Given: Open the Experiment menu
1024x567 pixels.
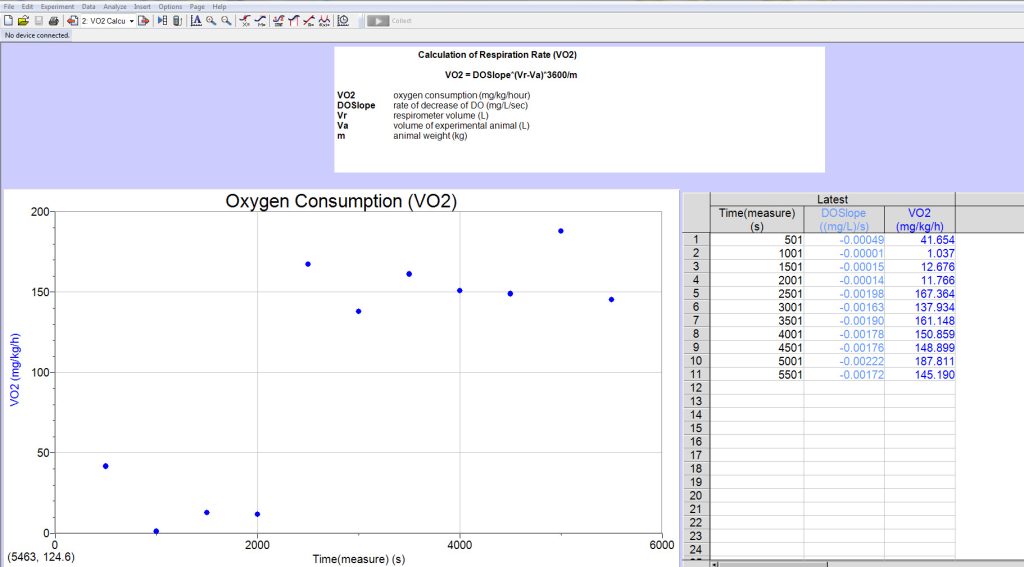Looking at the screenshot, I should [x=57, y=7].
